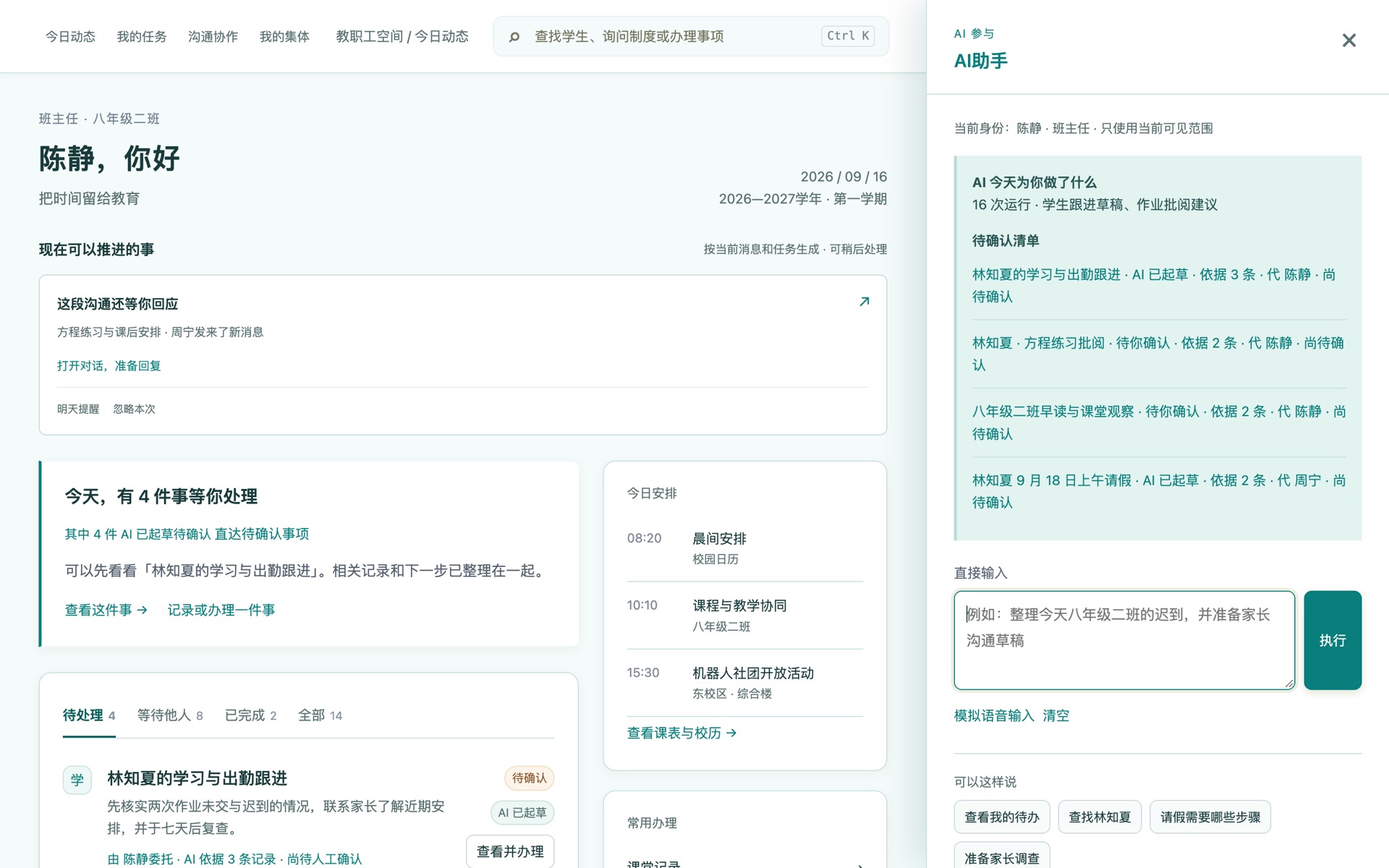Open AI item 八年级二班早读与课堂观察
This screenshot has height=868, width=1389.
[1159, 422]
